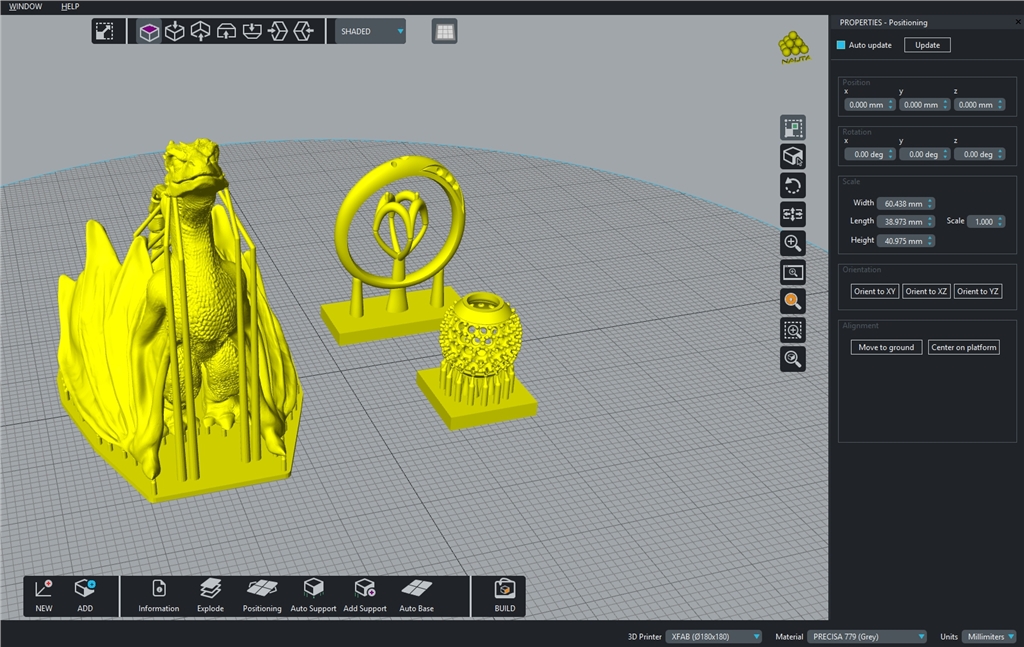Image resolution: width=1024 pixels, height=647 pixels.
Task: Open the Explode tool
Action: (x=210, y=596)
